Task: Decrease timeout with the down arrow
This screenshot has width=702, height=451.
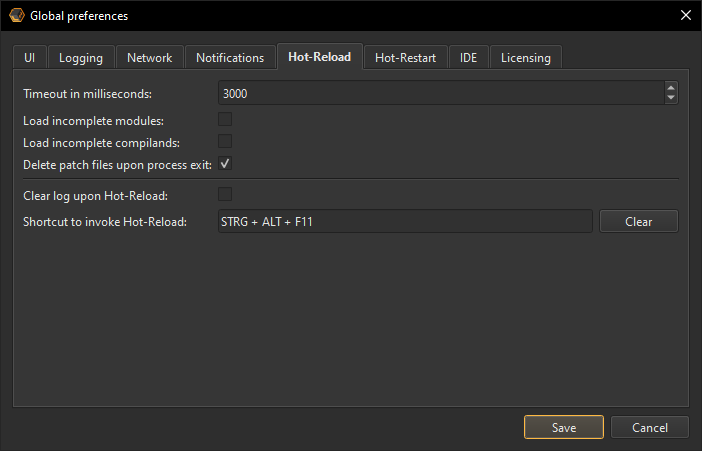Action: [671, 98]
